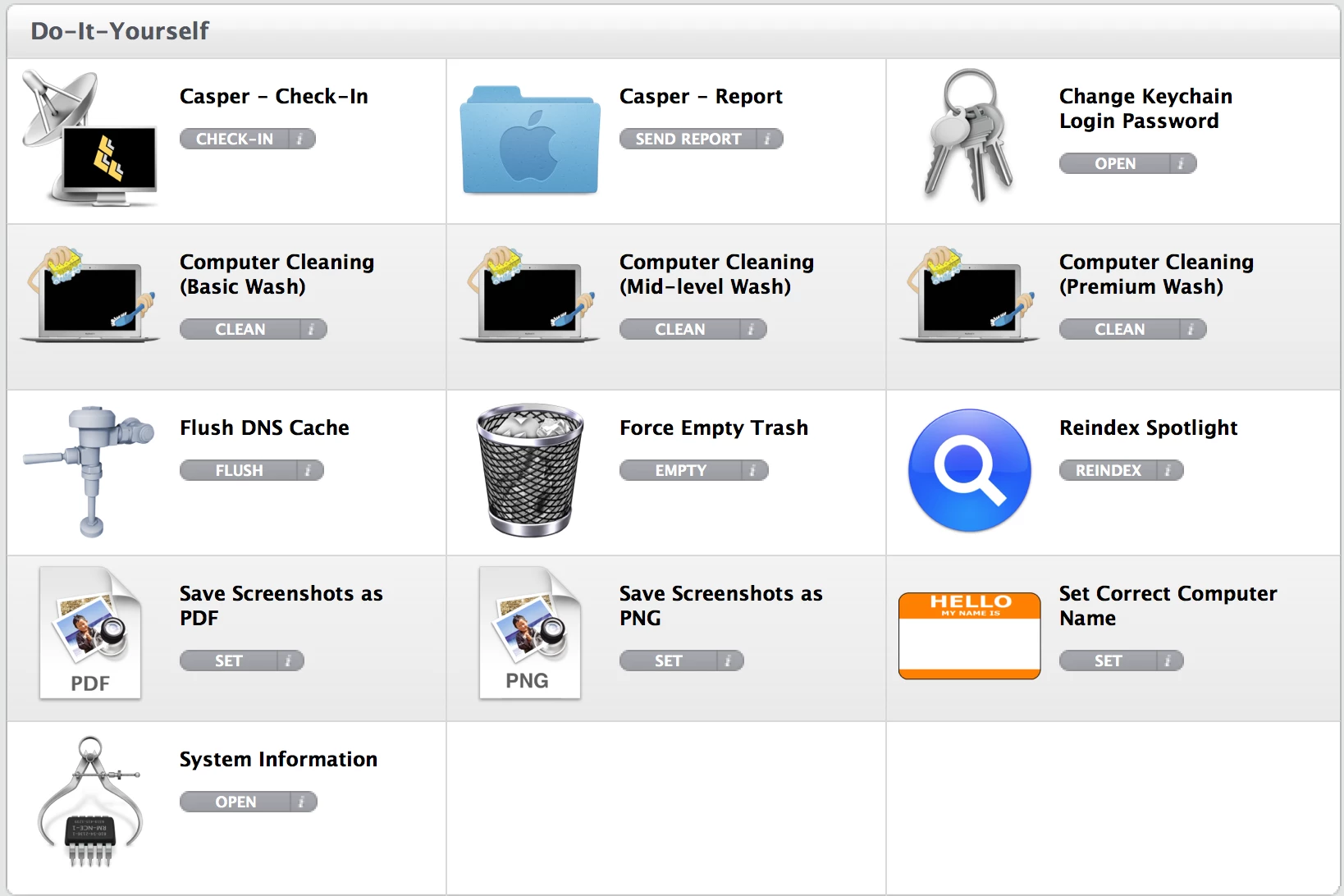
Task: Click the 'Do-It-Yourself' section header
Action: point(120,31)
